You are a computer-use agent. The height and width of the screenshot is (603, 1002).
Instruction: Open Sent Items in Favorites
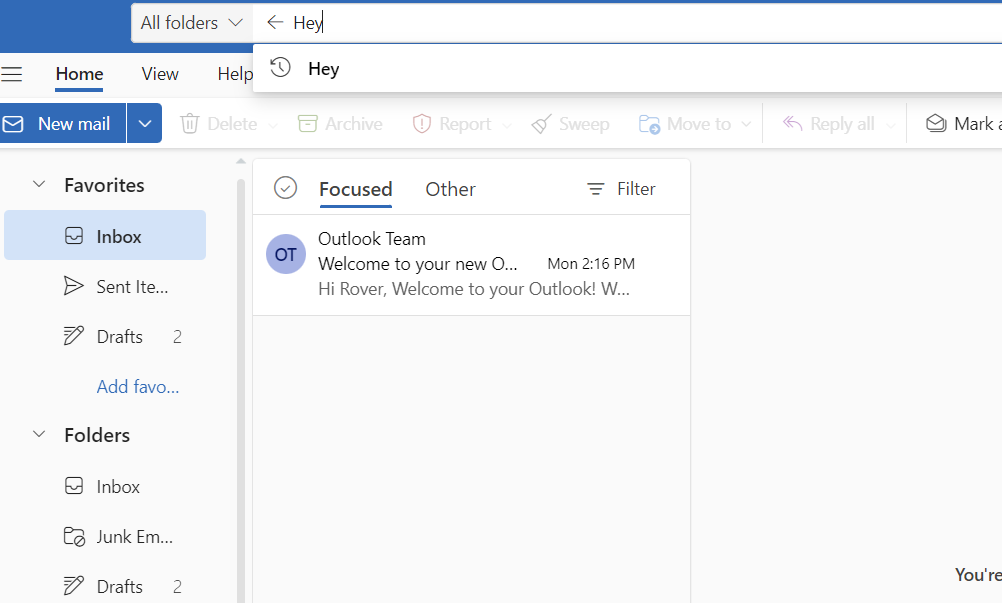point(105,286)
